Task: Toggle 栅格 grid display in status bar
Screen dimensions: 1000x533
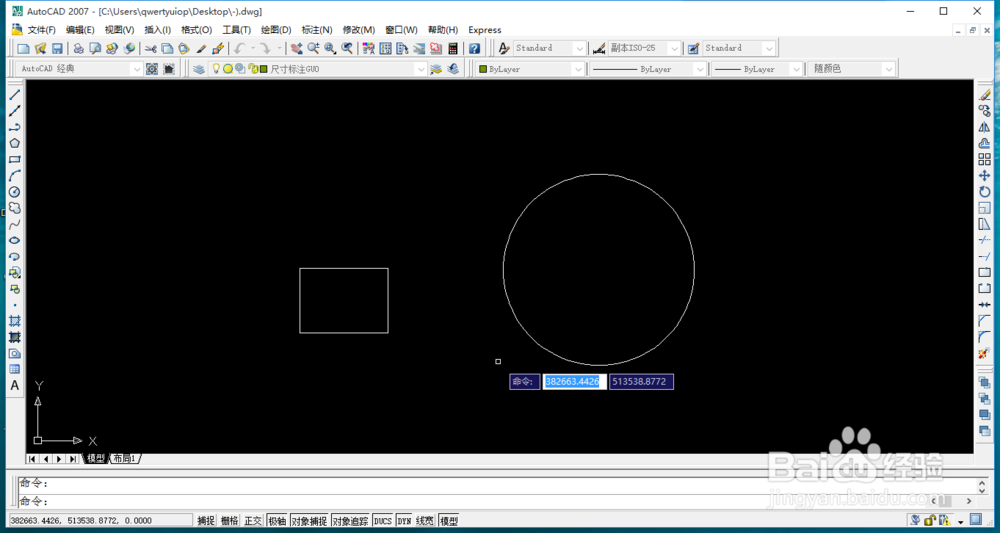Action: [230, 521]
